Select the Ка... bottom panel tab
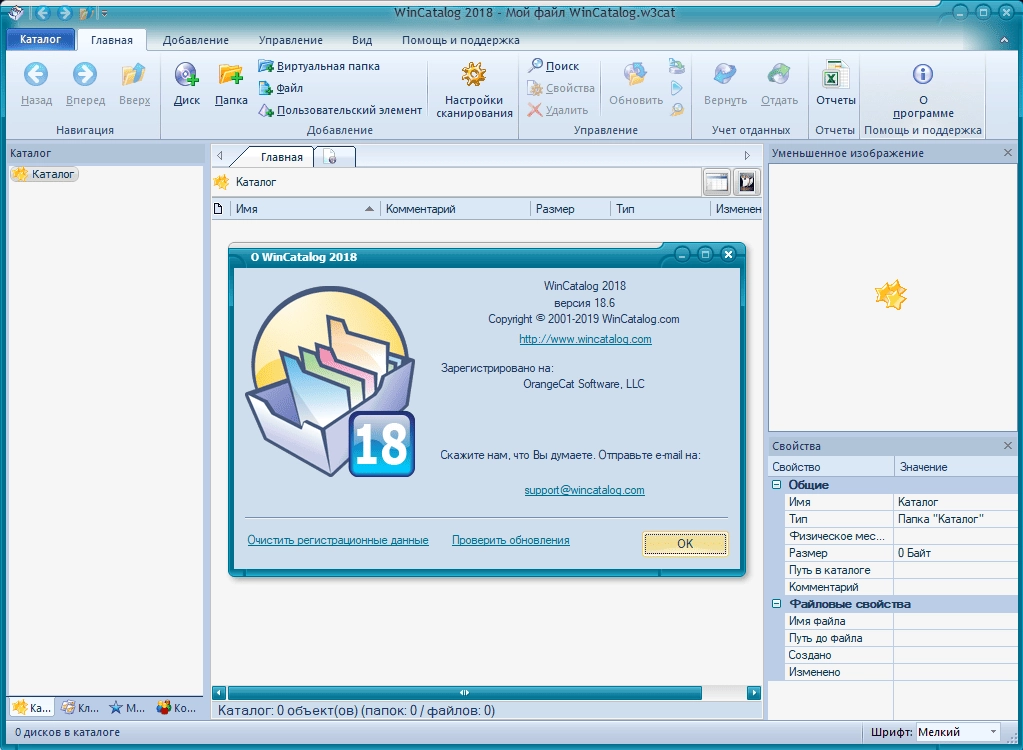 31,707
